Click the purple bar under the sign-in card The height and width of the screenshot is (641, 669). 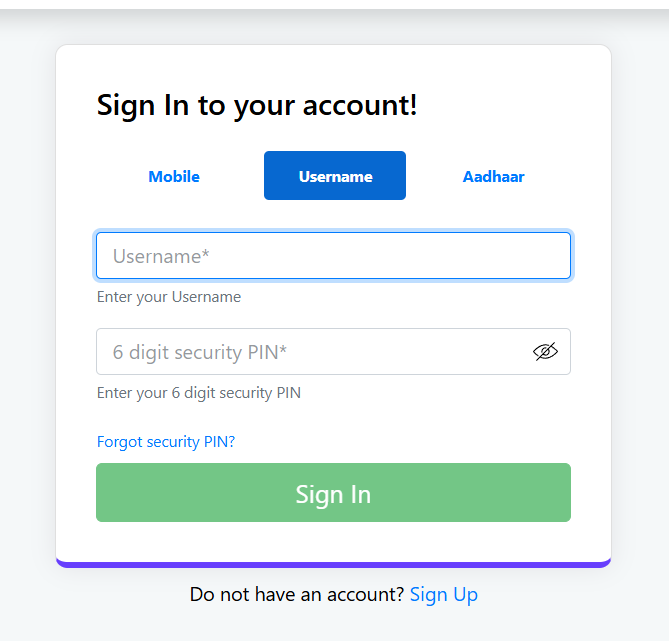pos(333,564)
